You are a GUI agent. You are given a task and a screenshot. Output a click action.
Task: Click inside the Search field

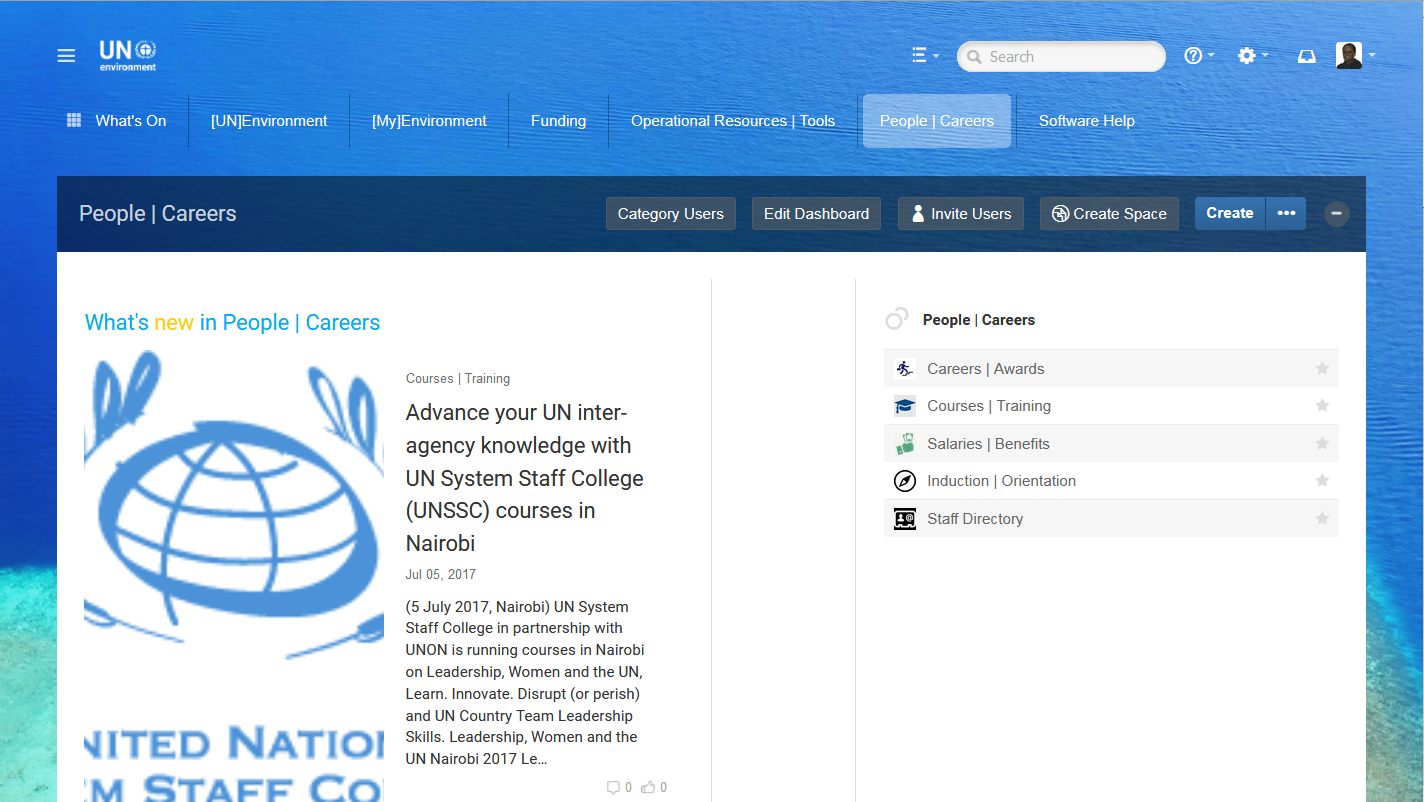(x=1061, y=57)
